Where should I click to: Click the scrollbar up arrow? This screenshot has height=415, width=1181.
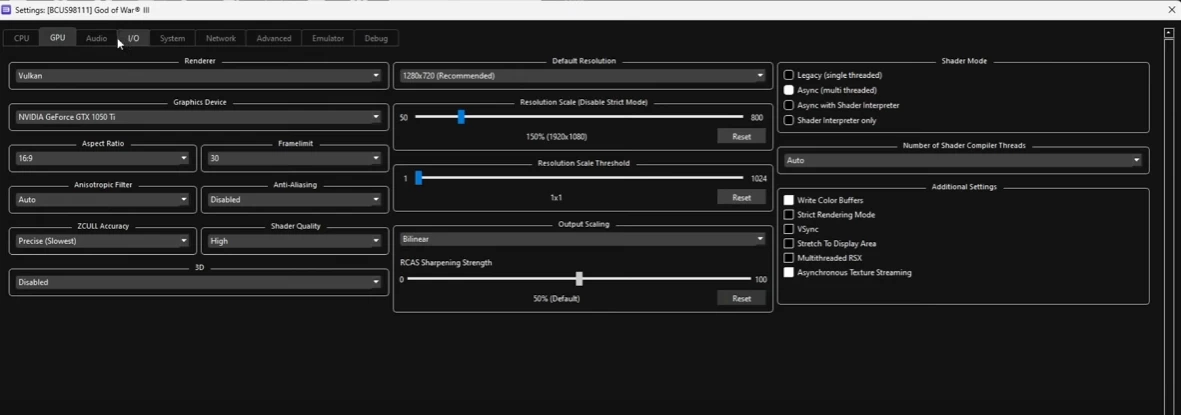(1168, 33)
